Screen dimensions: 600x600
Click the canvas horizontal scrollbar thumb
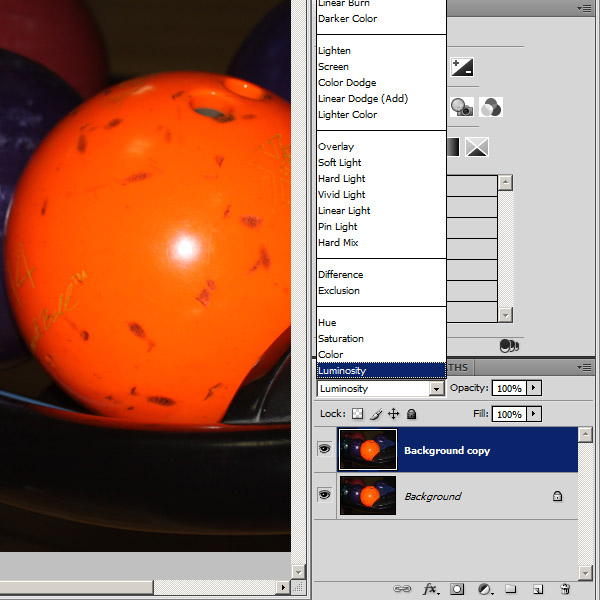click(x=77, y=588)
